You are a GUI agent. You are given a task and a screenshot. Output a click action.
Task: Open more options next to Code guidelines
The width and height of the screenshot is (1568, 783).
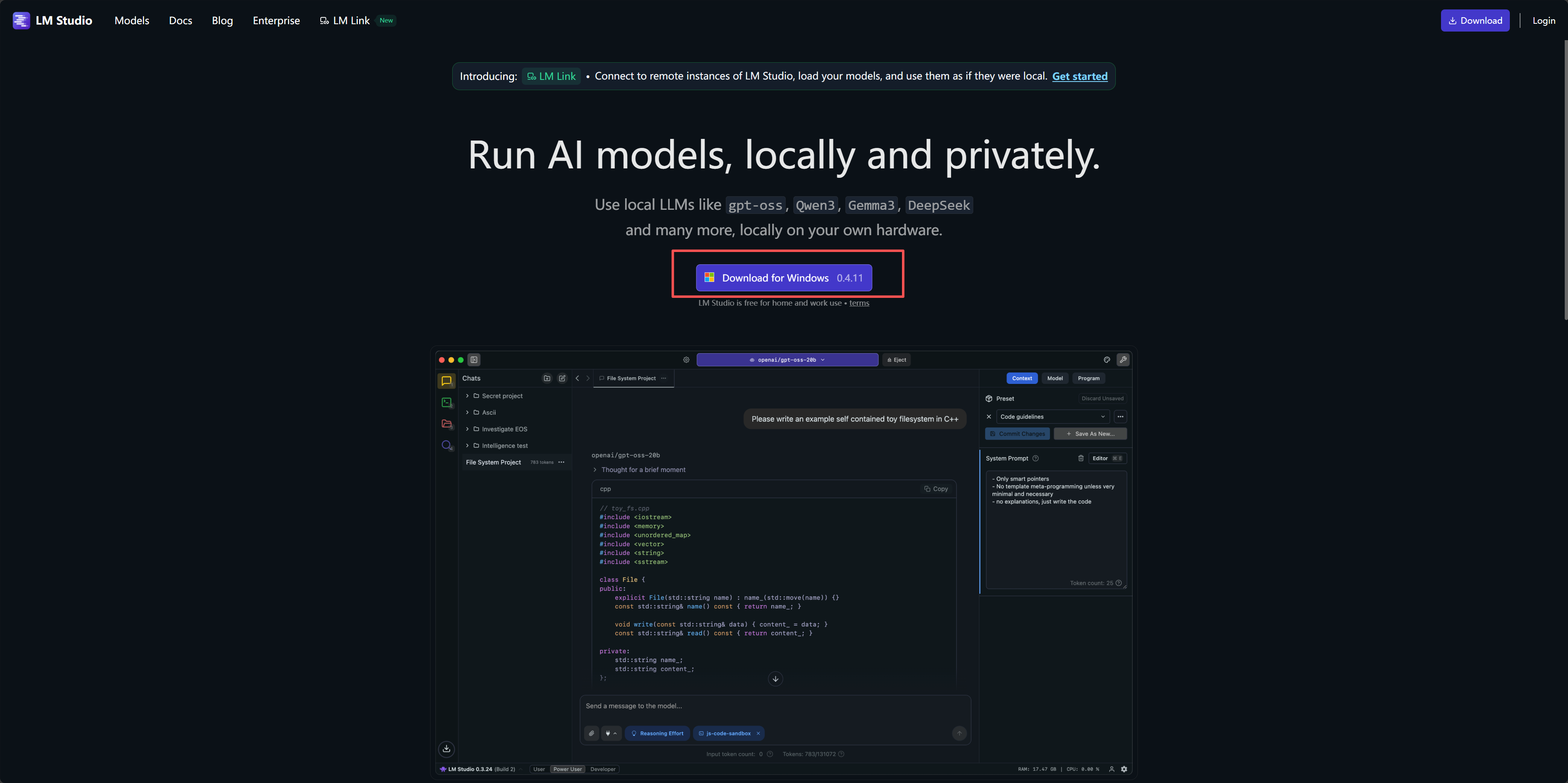click(1121, 417)
